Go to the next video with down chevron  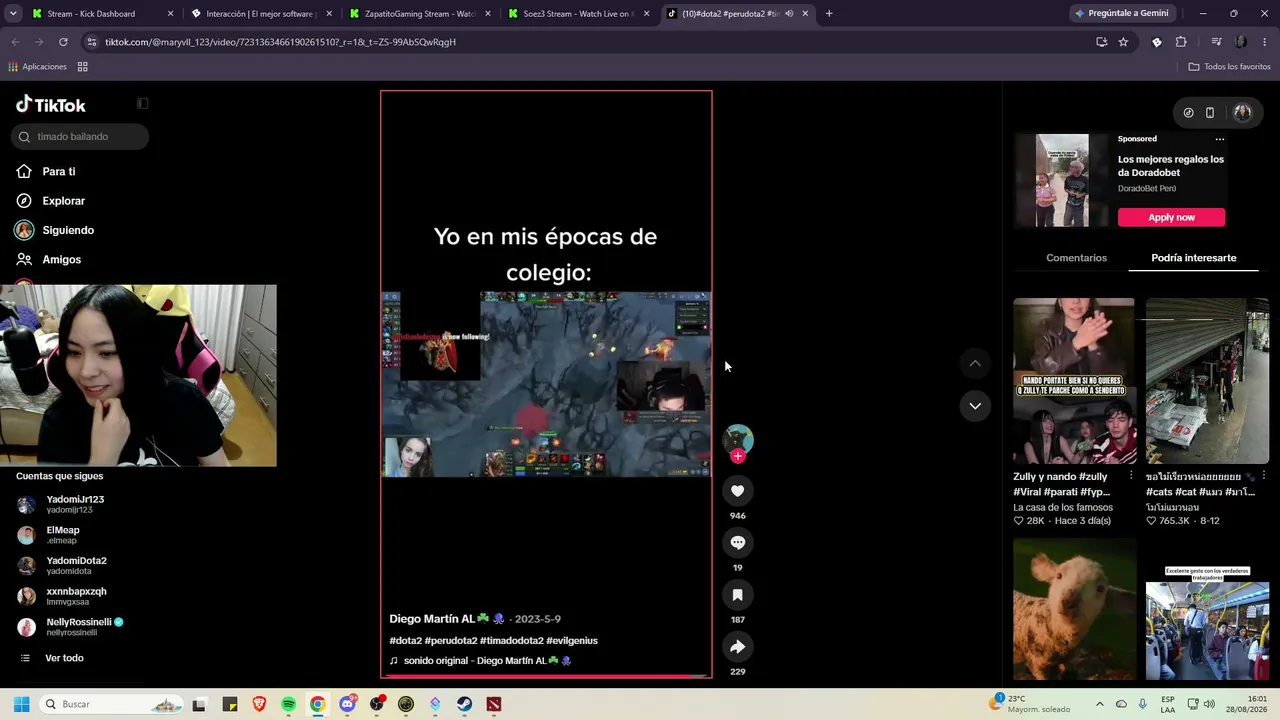(975, 406)
